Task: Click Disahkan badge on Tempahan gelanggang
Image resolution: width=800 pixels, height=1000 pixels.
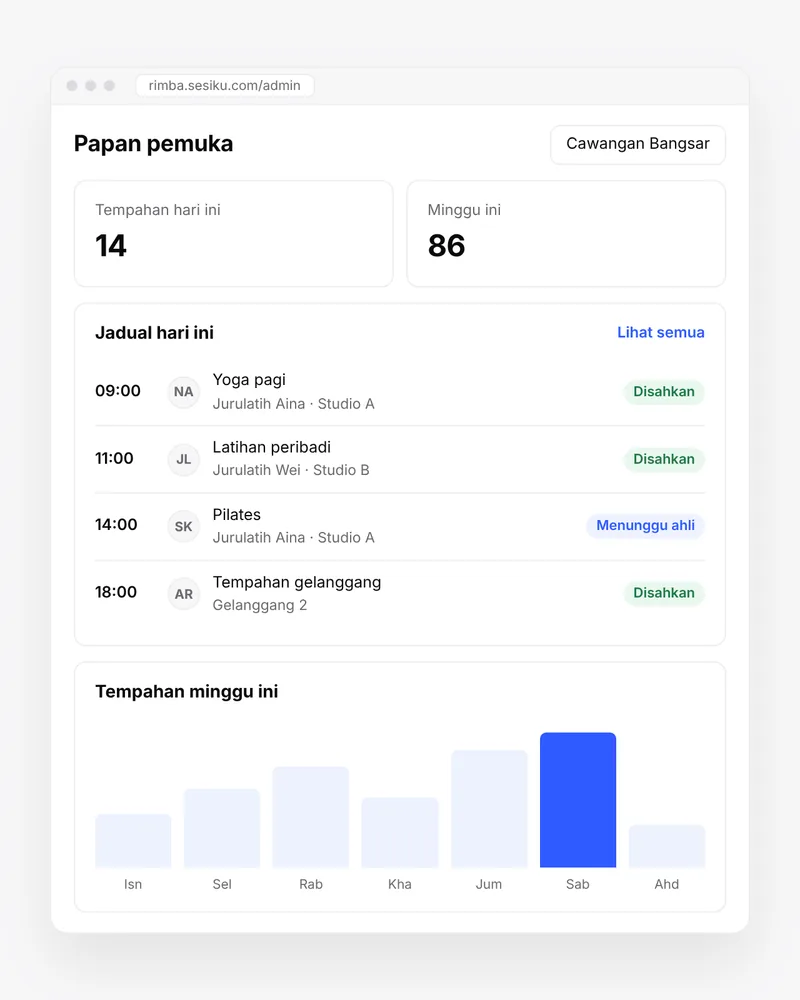Action: pos(663,593)
